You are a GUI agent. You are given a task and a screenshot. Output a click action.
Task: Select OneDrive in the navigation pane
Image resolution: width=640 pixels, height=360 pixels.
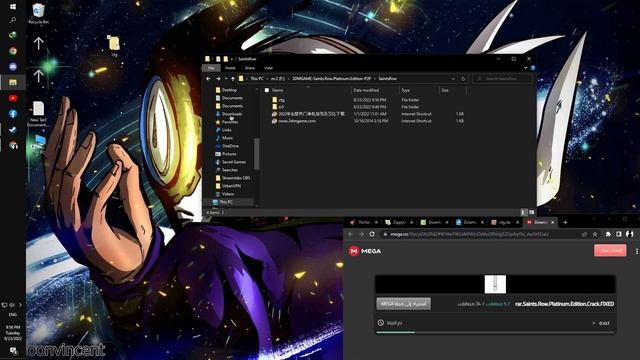pyautogui.click(x=227, y=146)
